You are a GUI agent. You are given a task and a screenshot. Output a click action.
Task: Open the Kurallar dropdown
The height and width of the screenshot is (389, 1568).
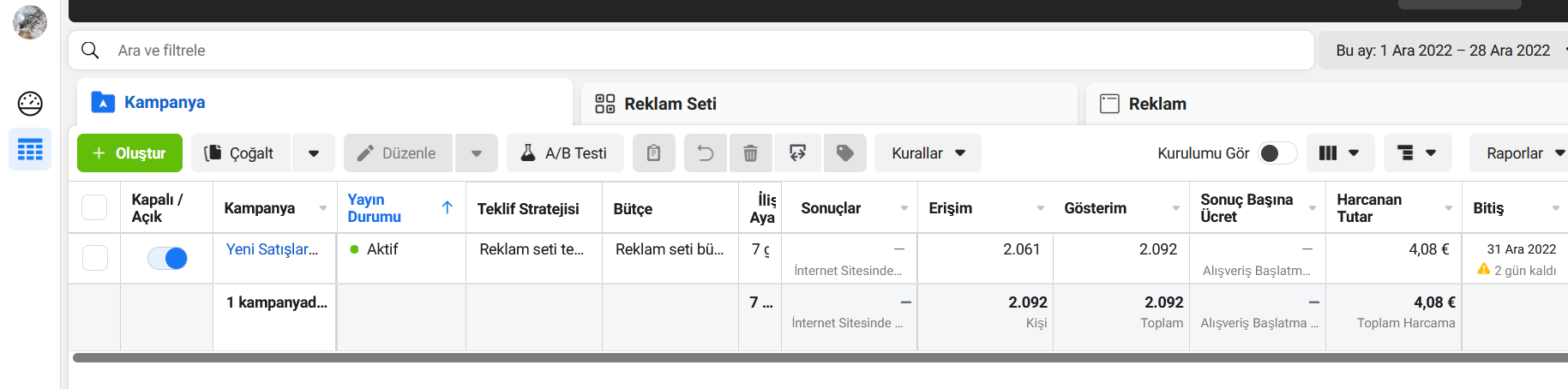click(x=928, y=153)
